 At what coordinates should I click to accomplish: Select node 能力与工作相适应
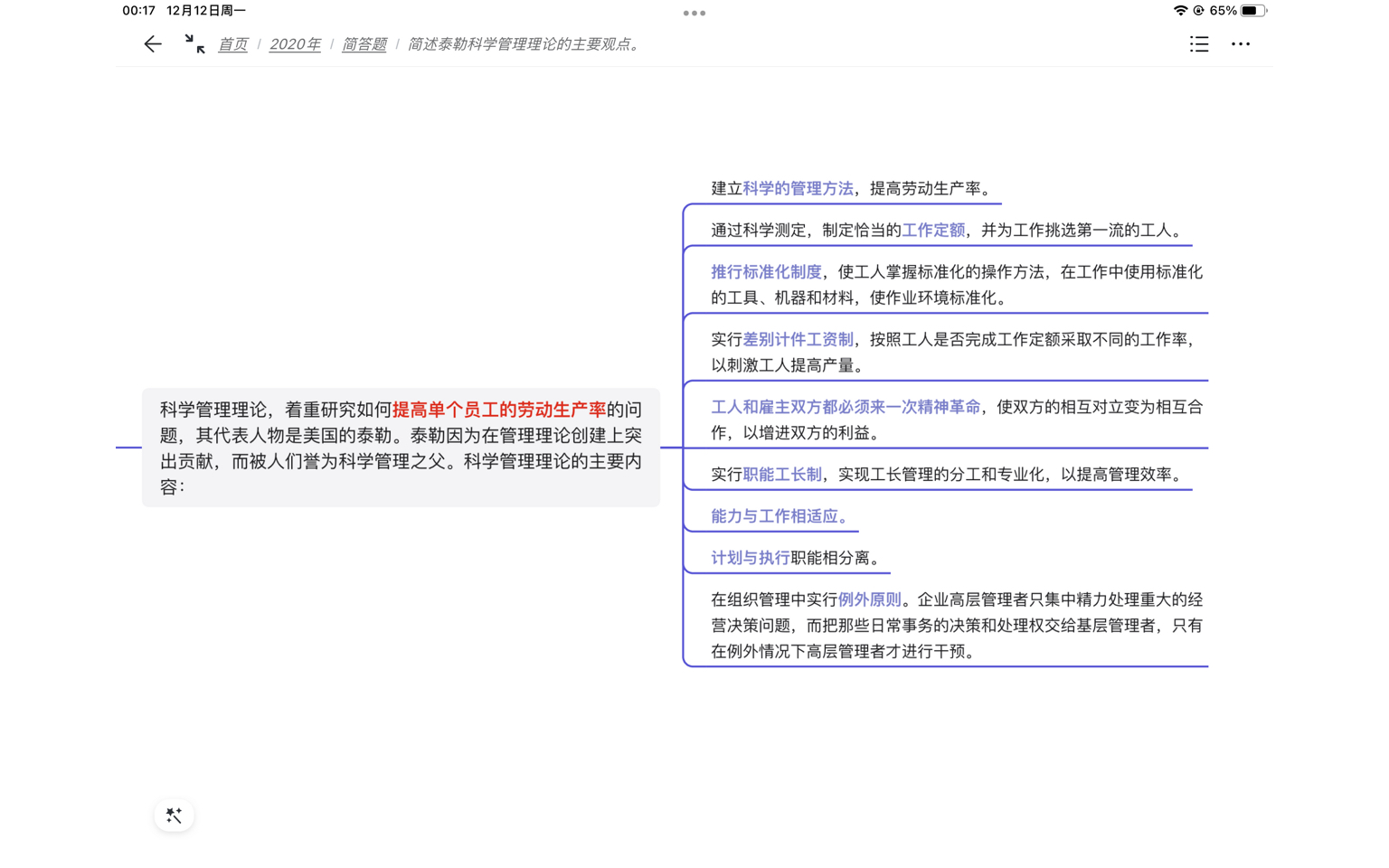coord(781,515)
